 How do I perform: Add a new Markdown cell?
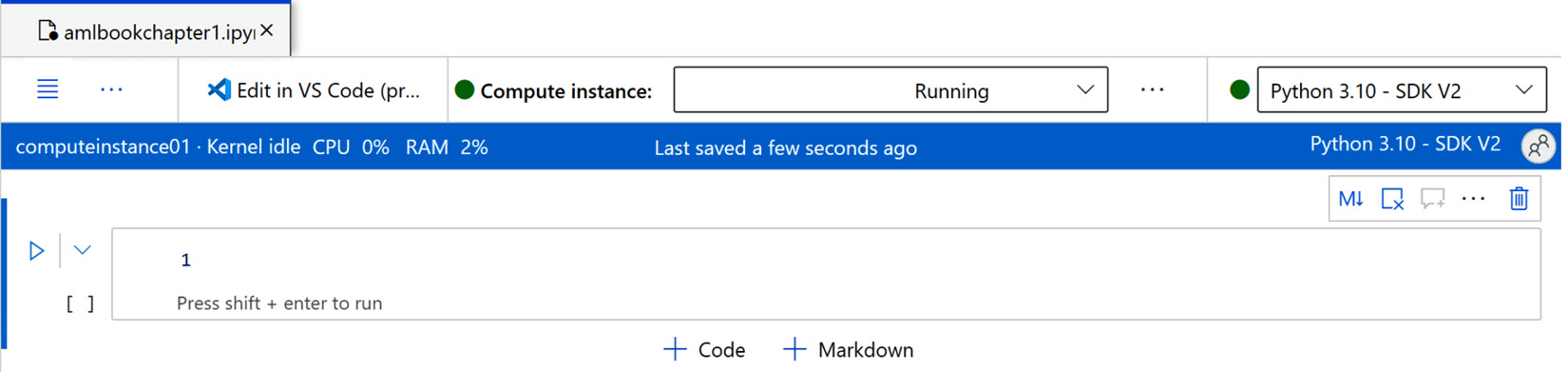(x=849, y=349)
